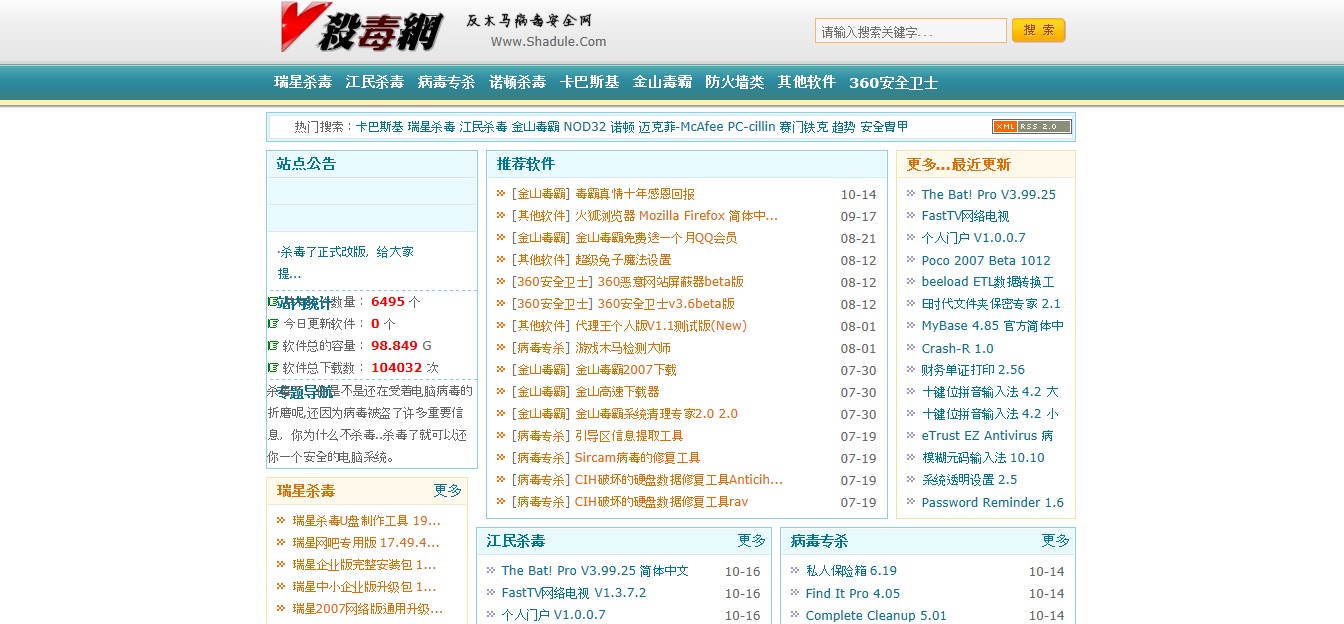Open 模糊元码输入法 10.10 link
This screenshot has height=624, width=1344.
[x=983, y=458]
